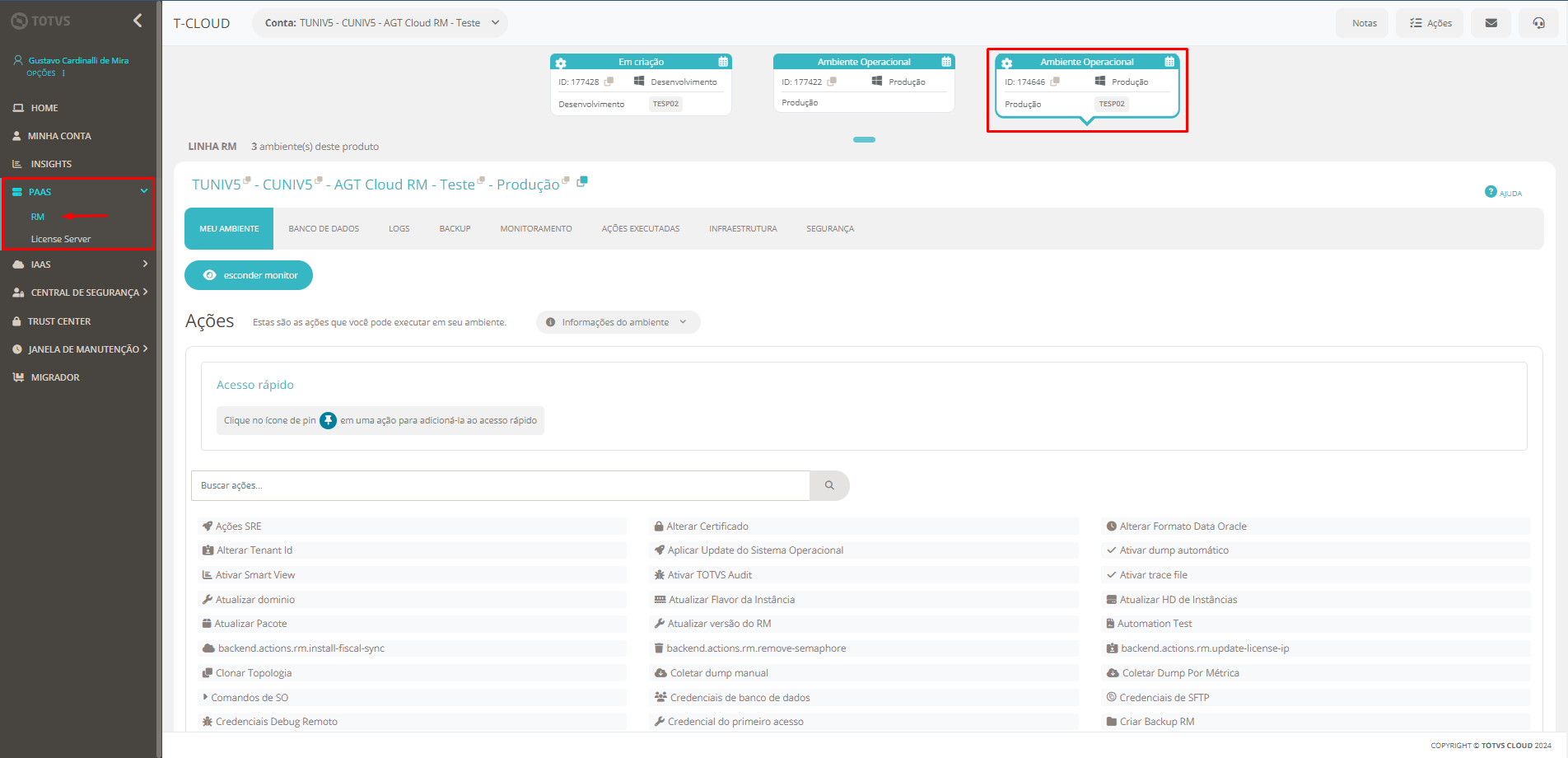The image size is (1568, 758).
Task: Copy ID 177428 with copy icon
Action: [609, 82]
